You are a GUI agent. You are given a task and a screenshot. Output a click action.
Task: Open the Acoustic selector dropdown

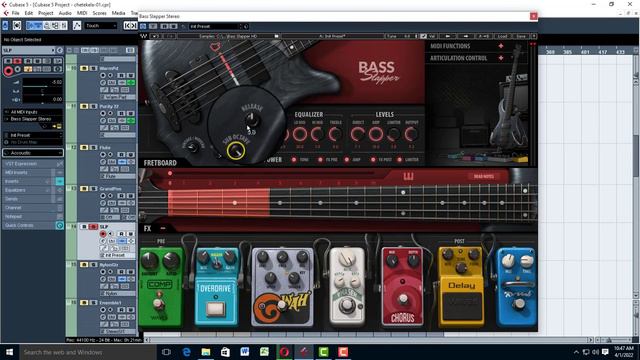tap(33, 153)
